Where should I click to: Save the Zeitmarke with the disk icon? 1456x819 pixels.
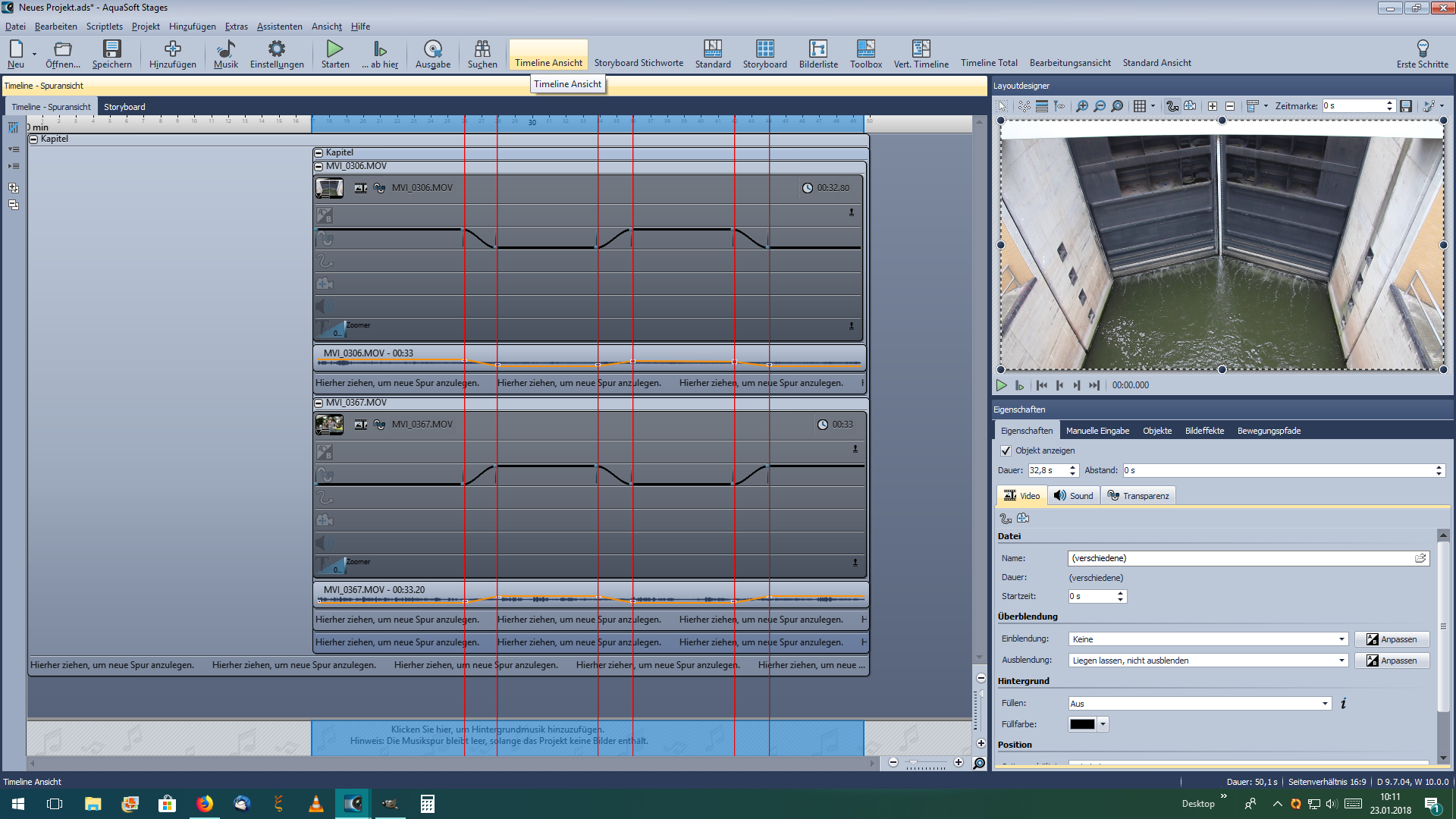[1406, 106]
